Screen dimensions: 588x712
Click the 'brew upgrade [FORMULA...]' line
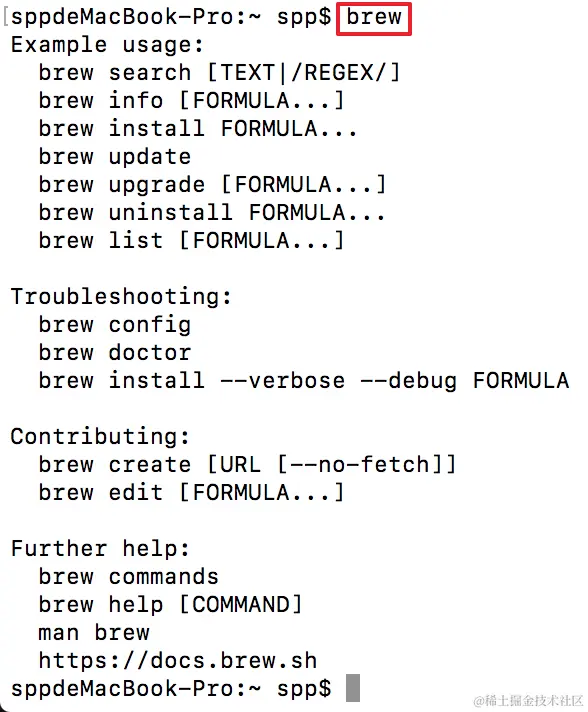[x=212, y=185]
